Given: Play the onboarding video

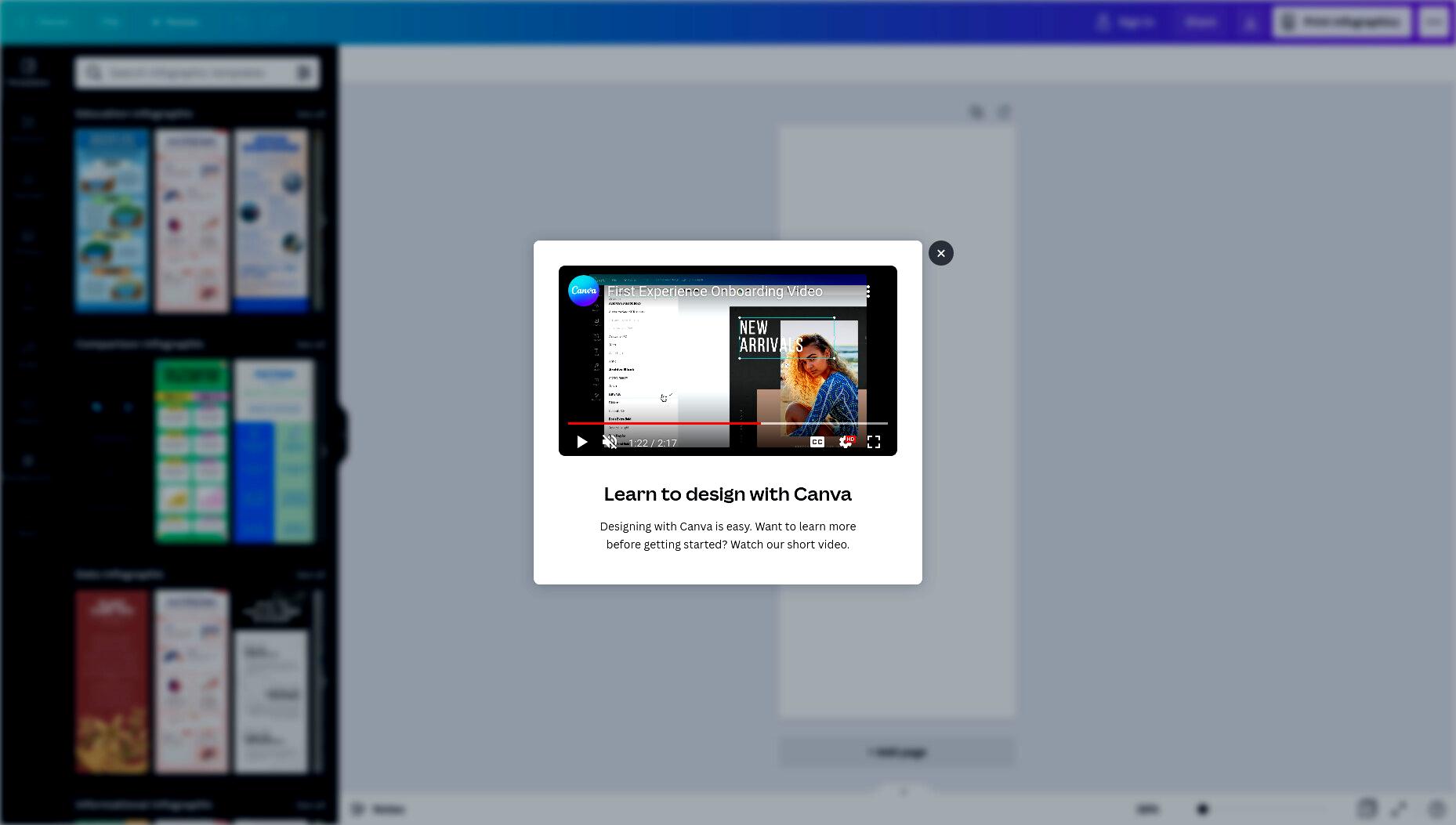Looking at the screenshot, I should [581, 442].
